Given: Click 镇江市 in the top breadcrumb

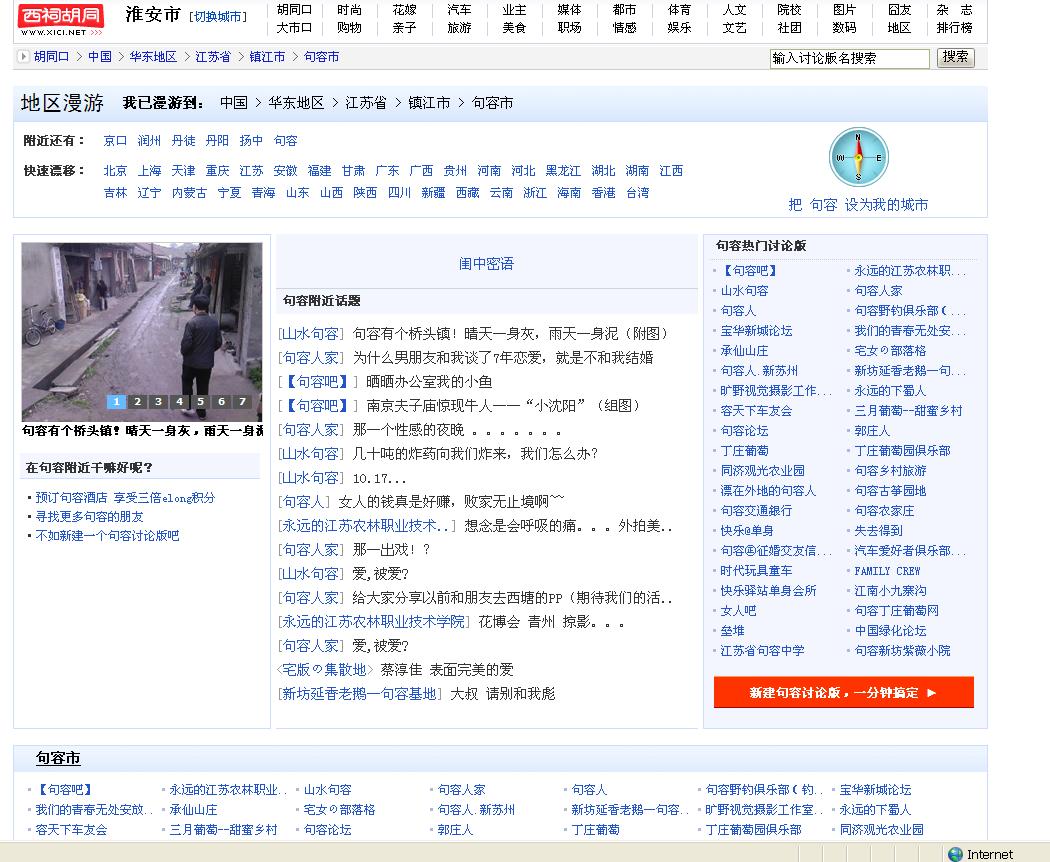Looking at the screenshot, I should (x=267, y=57).
